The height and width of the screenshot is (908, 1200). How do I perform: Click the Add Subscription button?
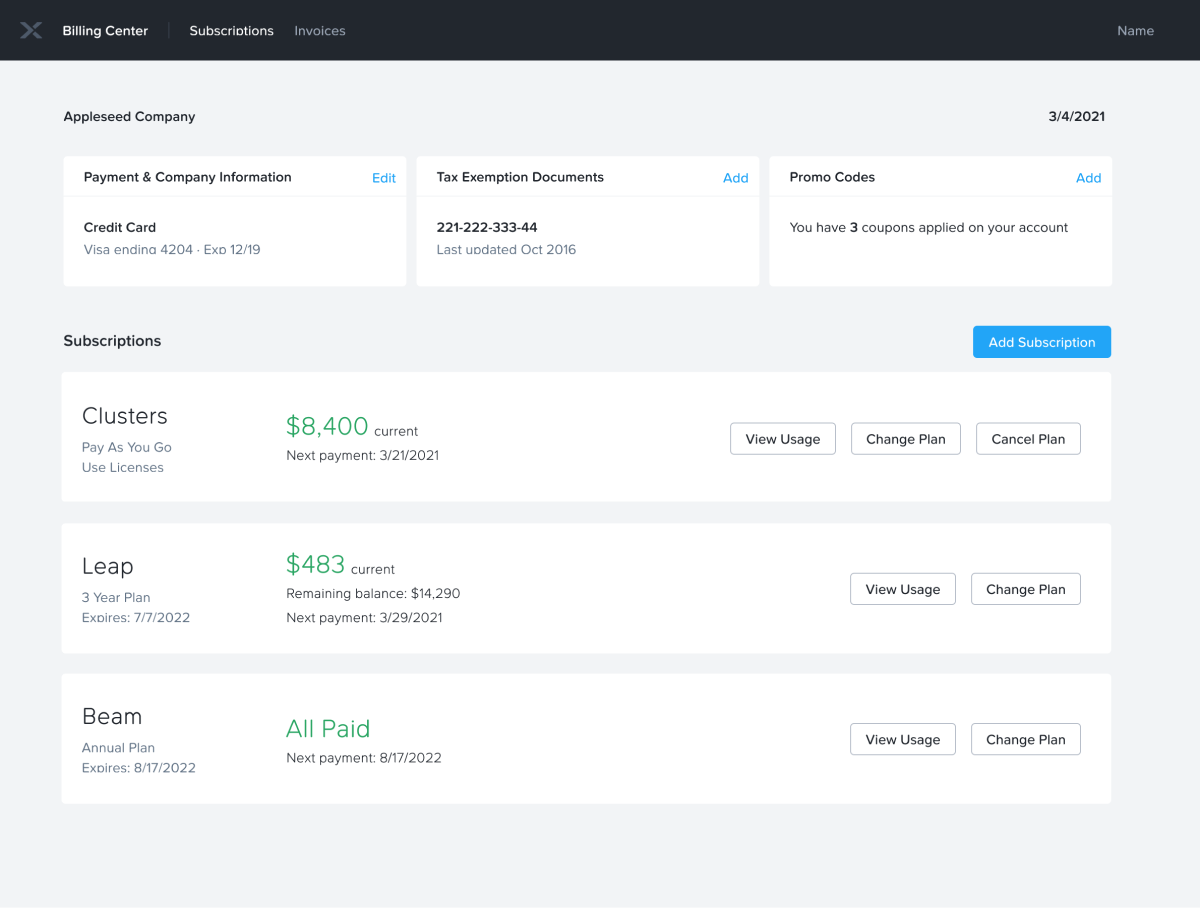[1041, 341]
